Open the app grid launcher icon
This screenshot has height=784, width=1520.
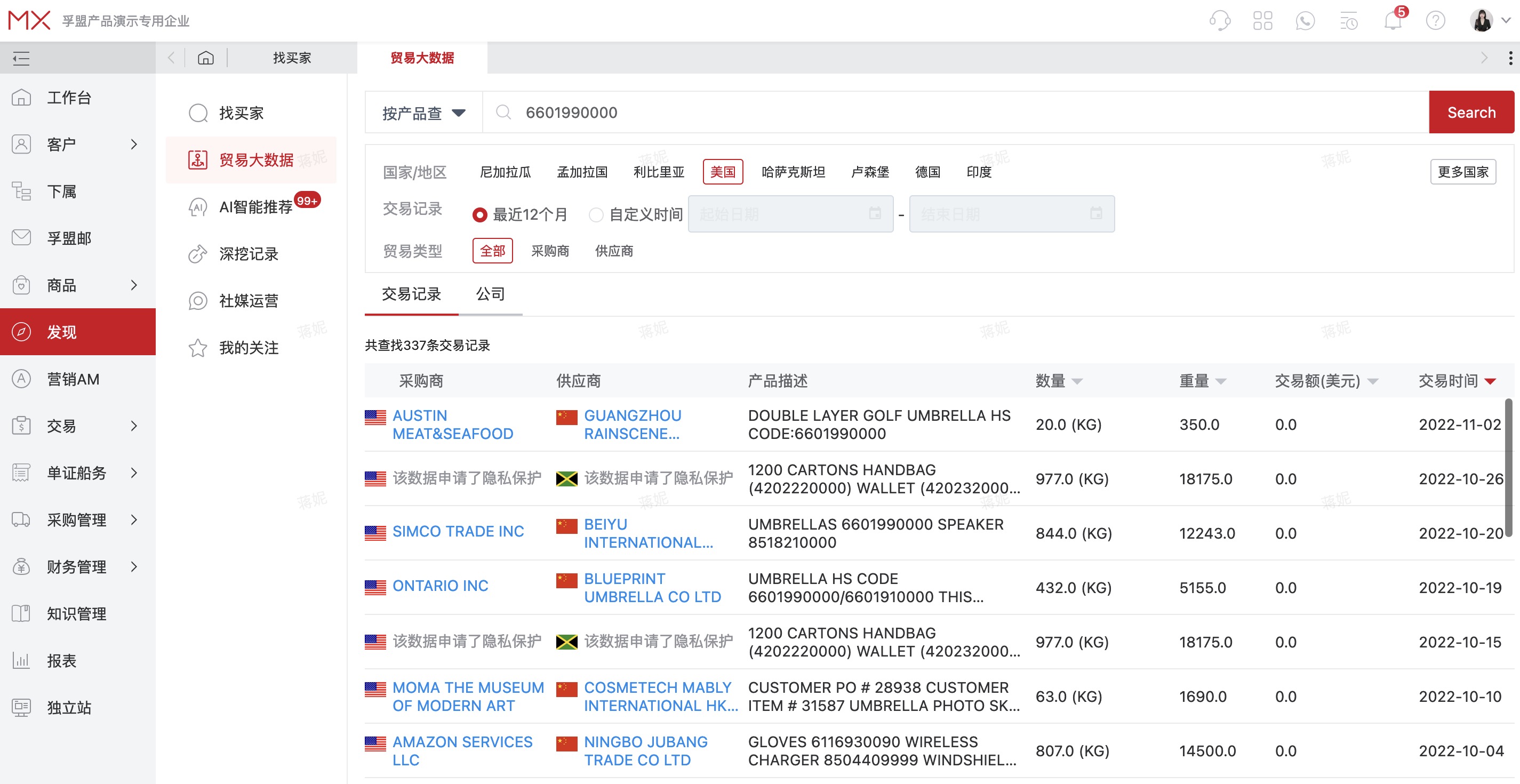pyautogui.click(x=1263, y=20)
